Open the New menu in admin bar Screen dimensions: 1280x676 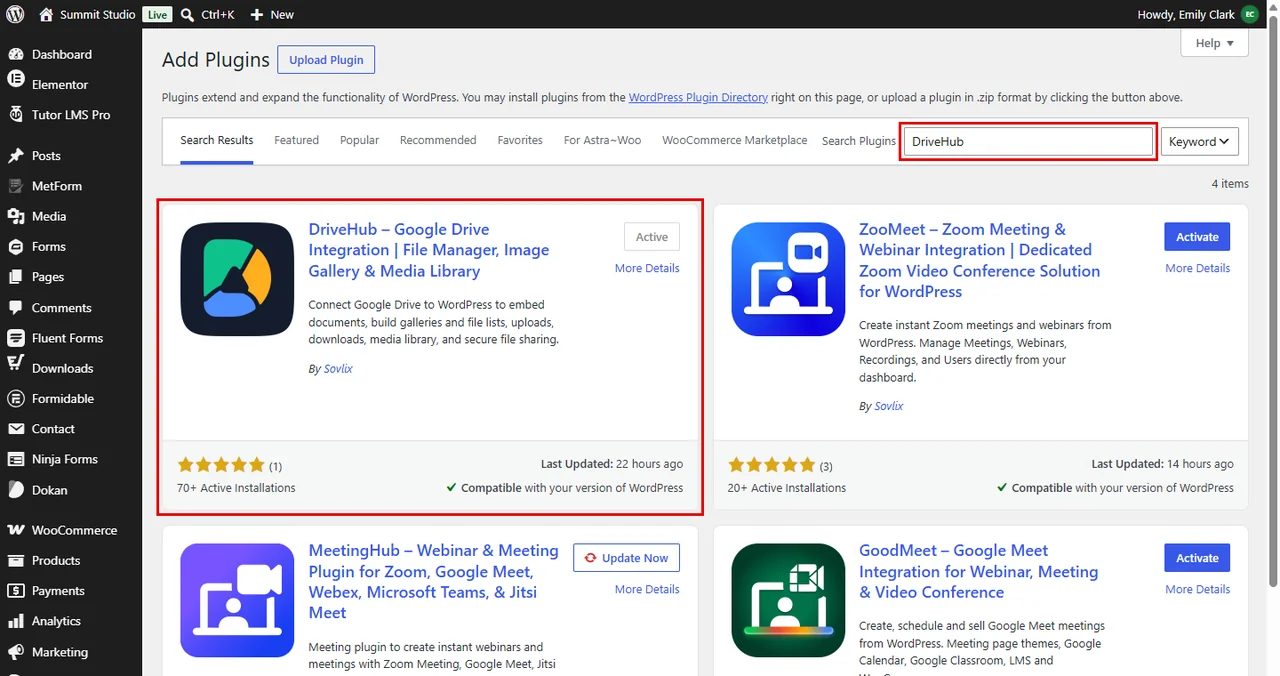(x=272, y=14)
